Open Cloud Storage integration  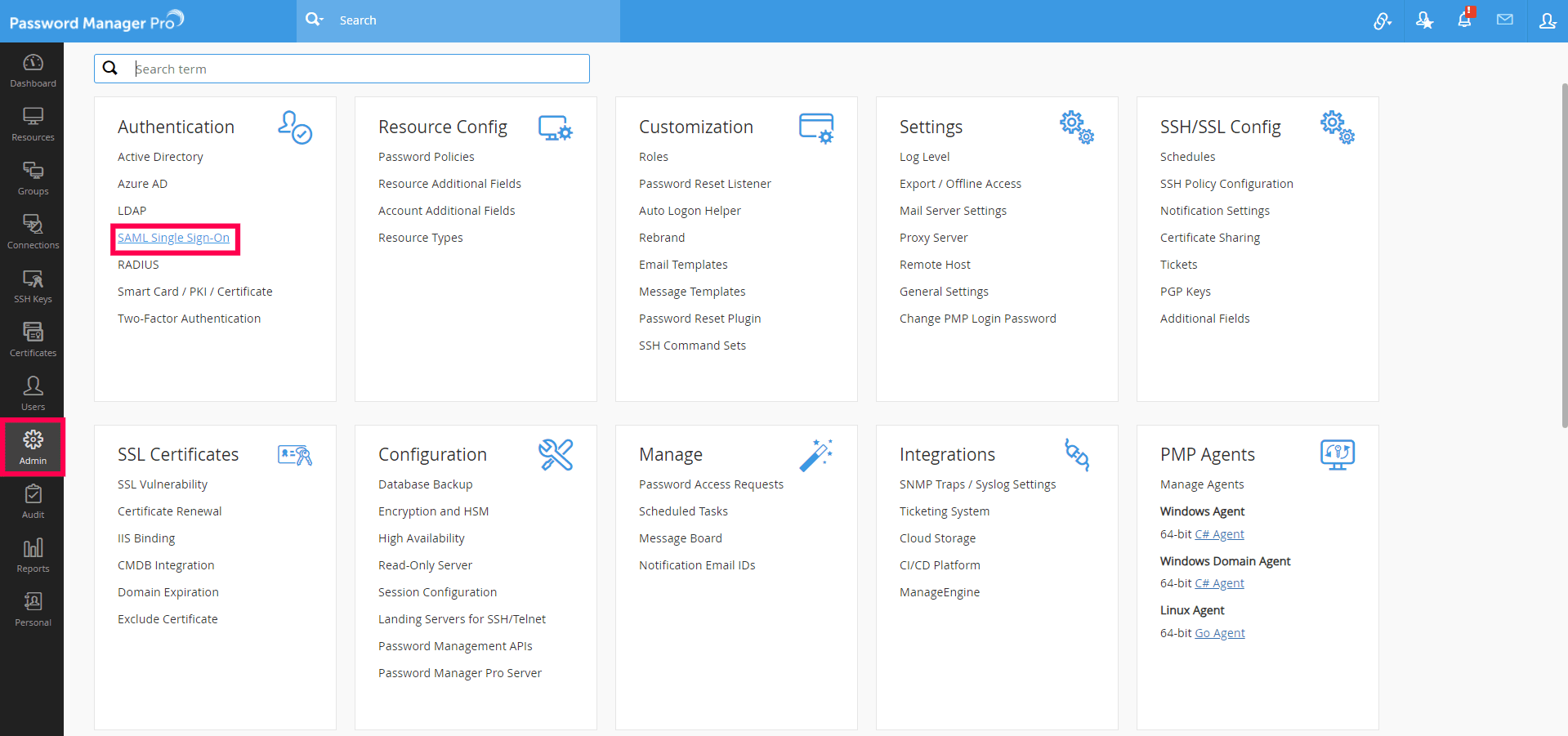[x=937, y=538]
